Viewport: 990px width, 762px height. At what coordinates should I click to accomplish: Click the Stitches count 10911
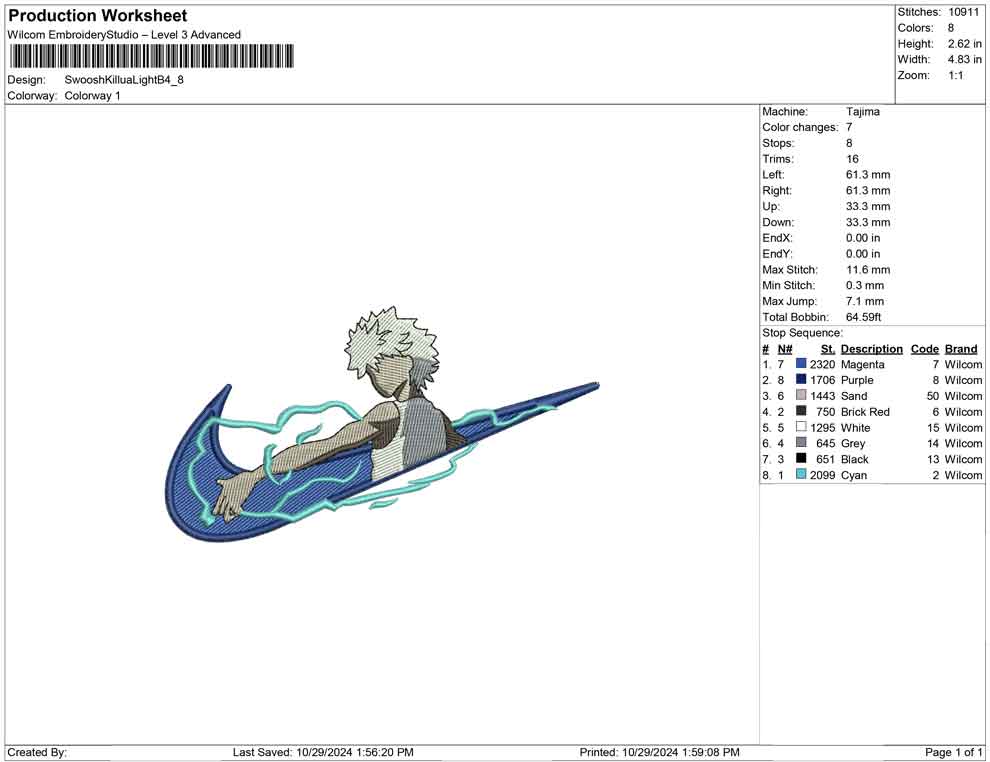click(x=964, y=12)
